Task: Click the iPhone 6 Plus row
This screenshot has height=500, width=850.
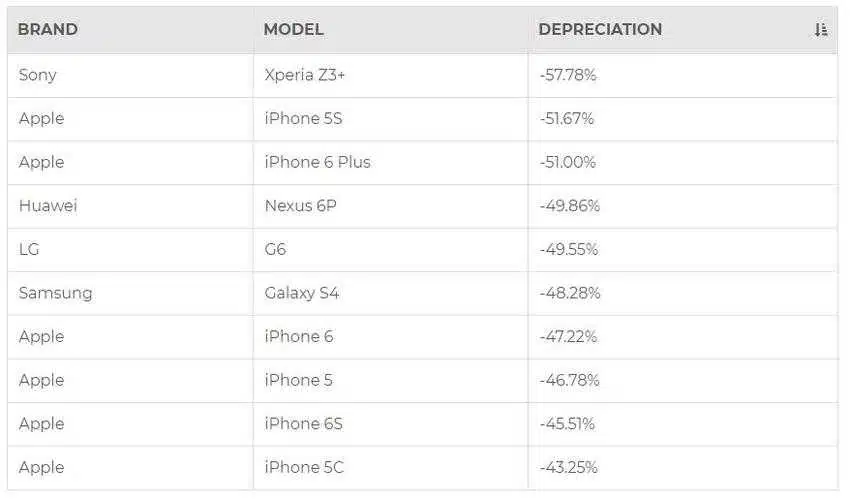Action: click(x=422, y=163)
